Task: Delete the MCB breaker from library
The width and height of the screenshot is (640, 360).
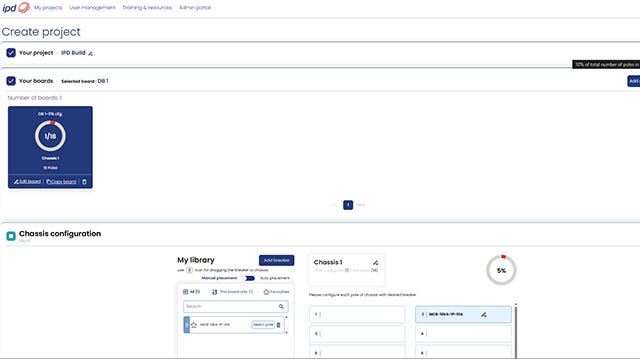Action: (279, 325)
